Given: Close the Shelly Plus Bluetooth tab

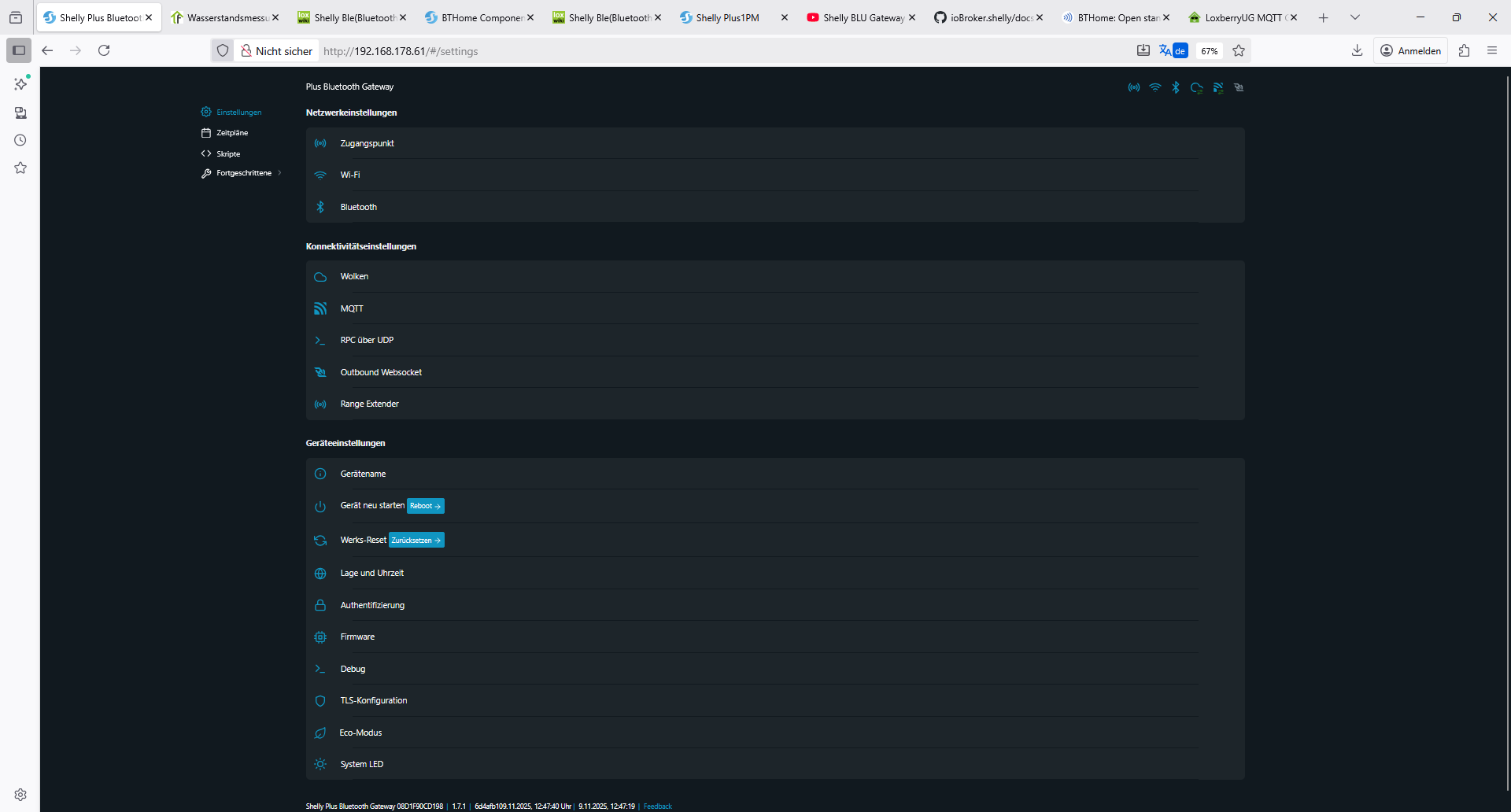Looking at the screenshot, I should [149, 17].
